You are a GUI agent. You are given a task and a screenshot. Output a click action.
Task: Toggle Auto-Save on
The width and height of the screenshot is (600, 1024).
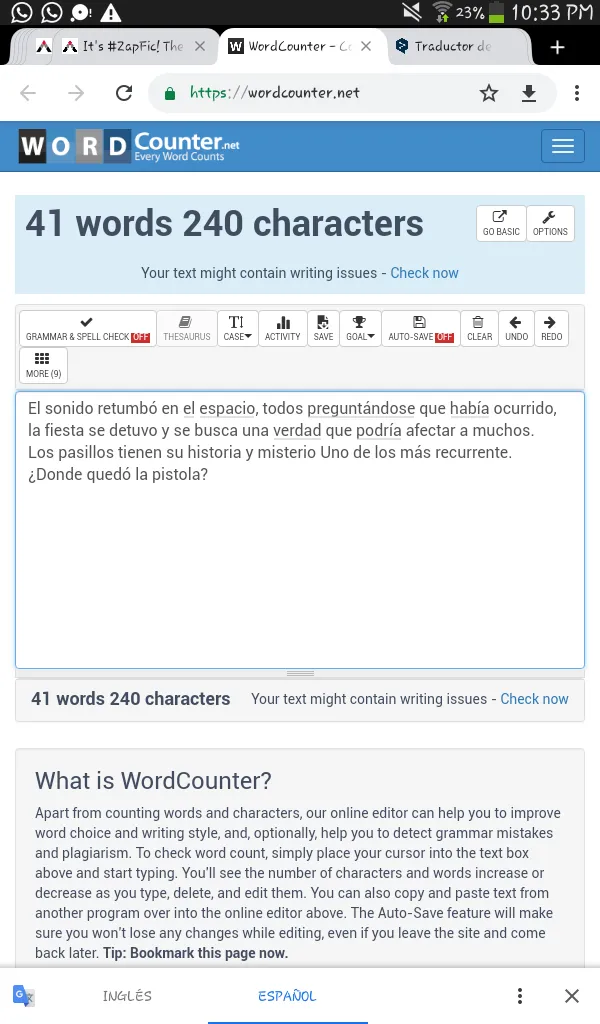tap(420, 328)
